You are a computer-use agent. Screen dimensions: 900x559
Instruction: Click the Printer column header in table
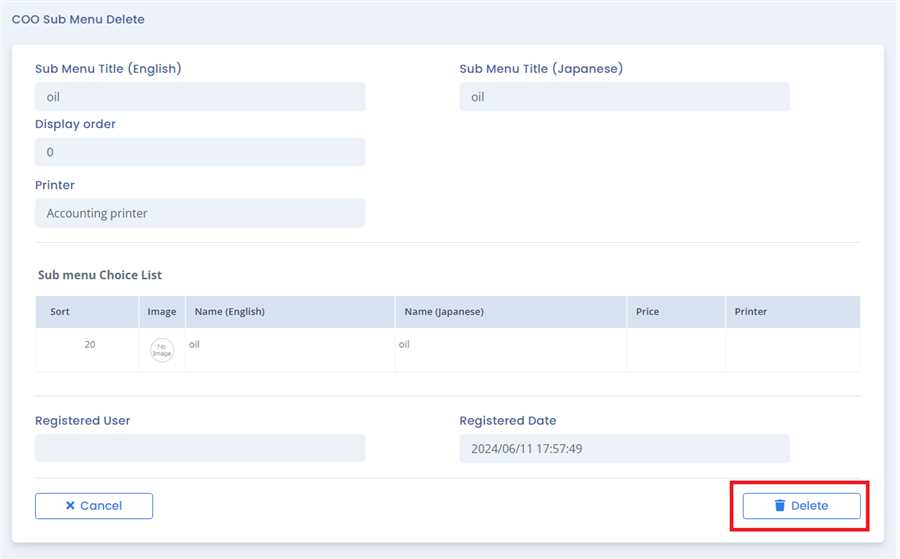click(x=751, y=312)
